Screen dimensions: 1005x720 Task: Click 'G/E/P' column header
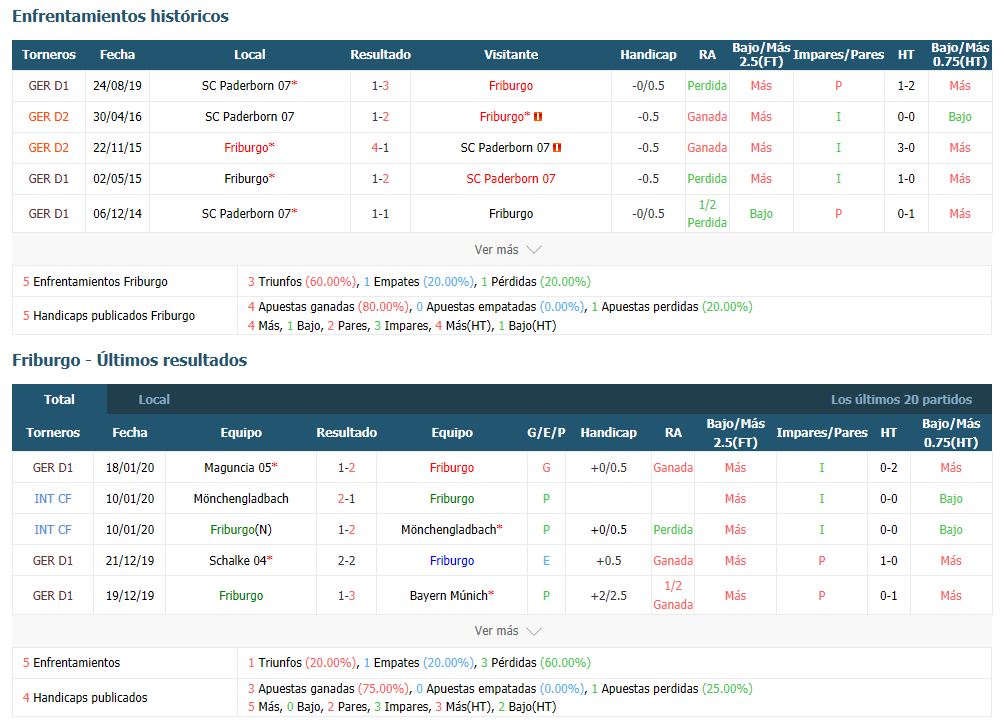click(546, 433)
